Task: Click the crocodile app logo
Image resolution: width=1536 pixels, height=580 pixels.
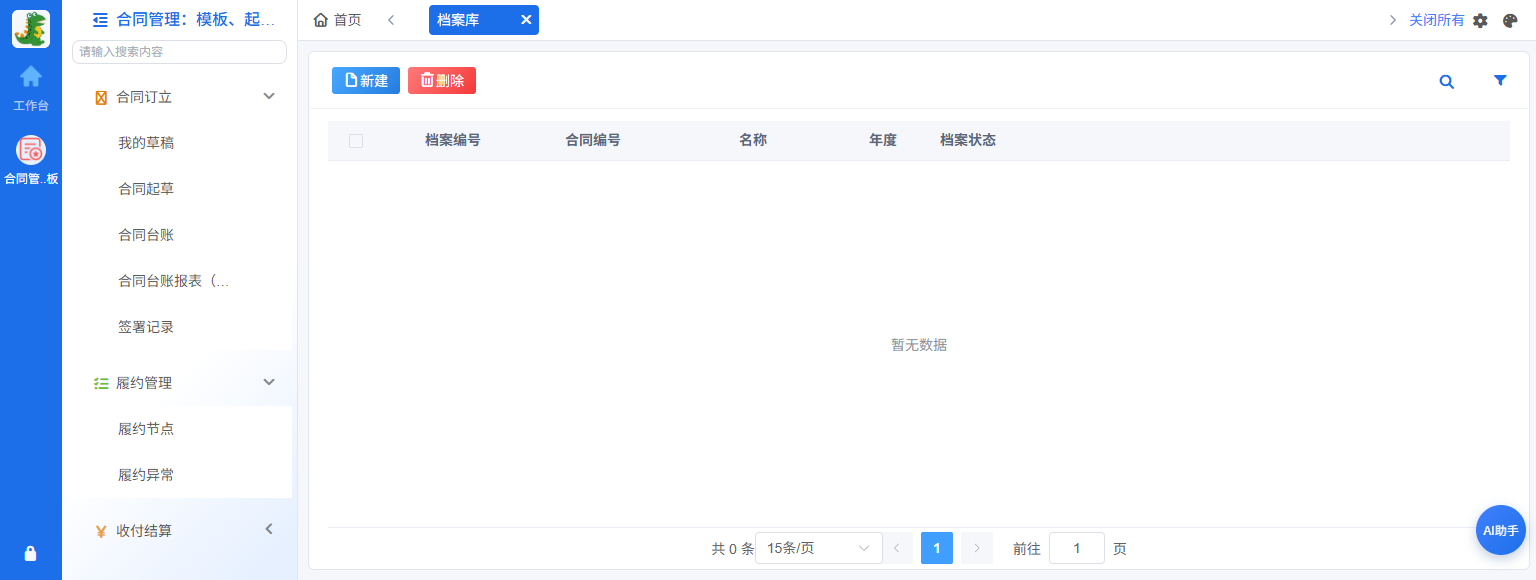Action: point(31,29)
